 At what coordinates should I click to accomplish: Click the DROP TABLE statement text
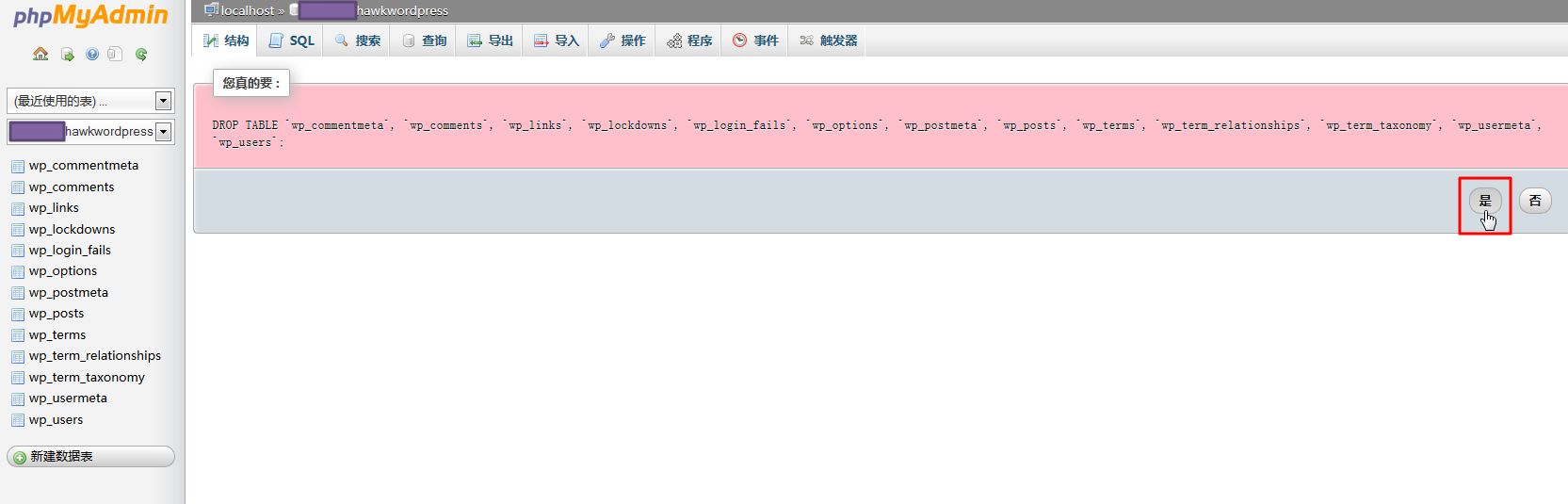(x=876, y=134)
